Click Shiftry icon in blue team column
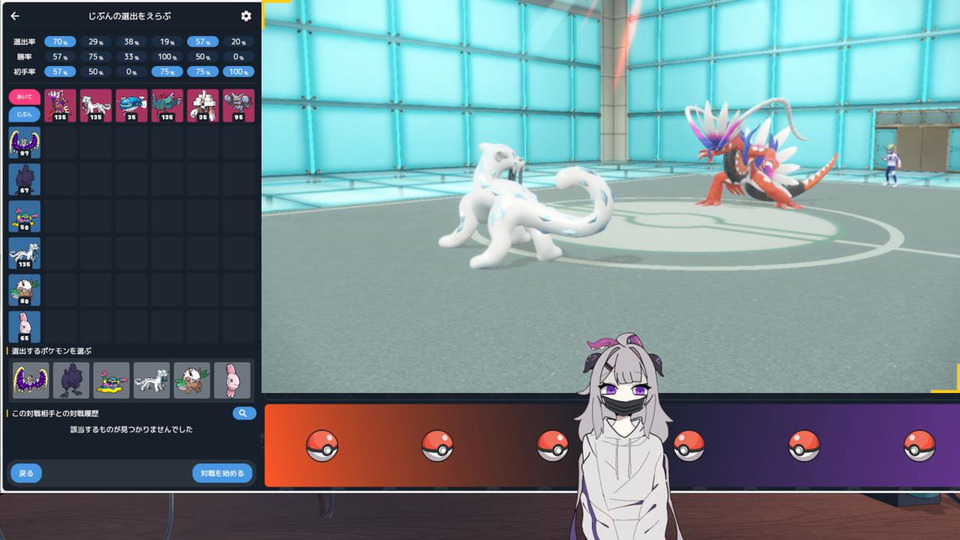 [24, 290]
